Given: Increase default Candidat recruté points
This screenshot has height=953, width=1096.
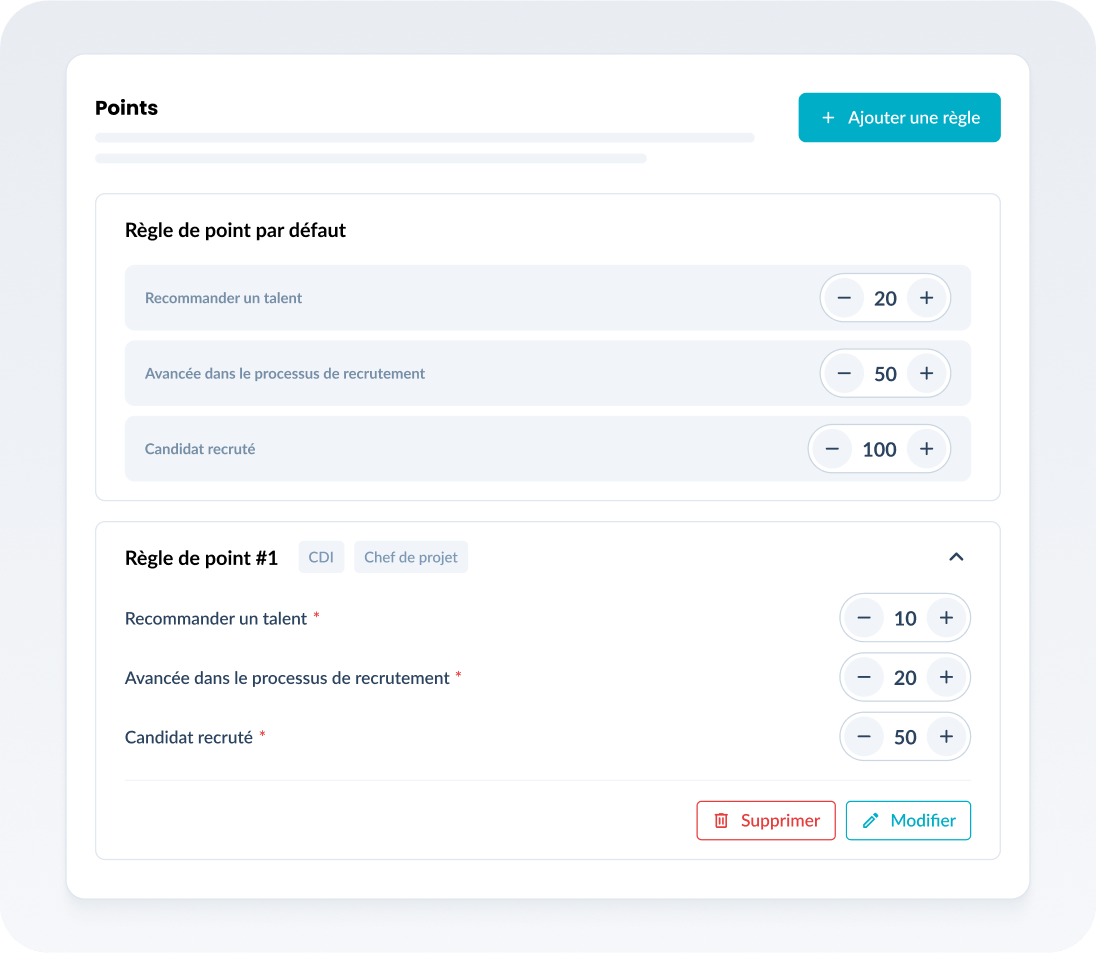Looking at the screenshot, I should tap(926, 450).
